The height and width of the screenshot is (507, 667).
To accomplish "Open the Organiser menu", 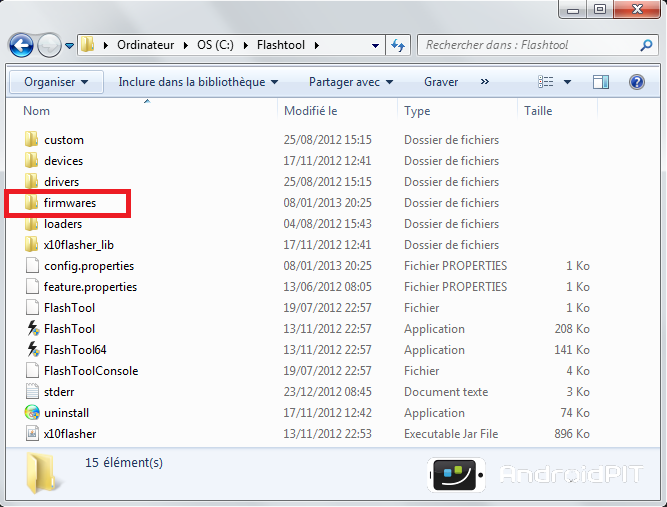I will pos(56,82).
